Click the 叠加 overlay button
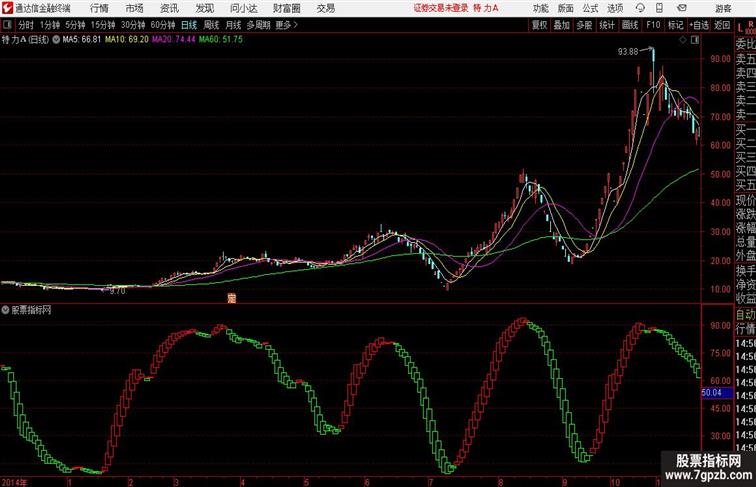This screenshot has width=756, height=487. pos(562,25)
